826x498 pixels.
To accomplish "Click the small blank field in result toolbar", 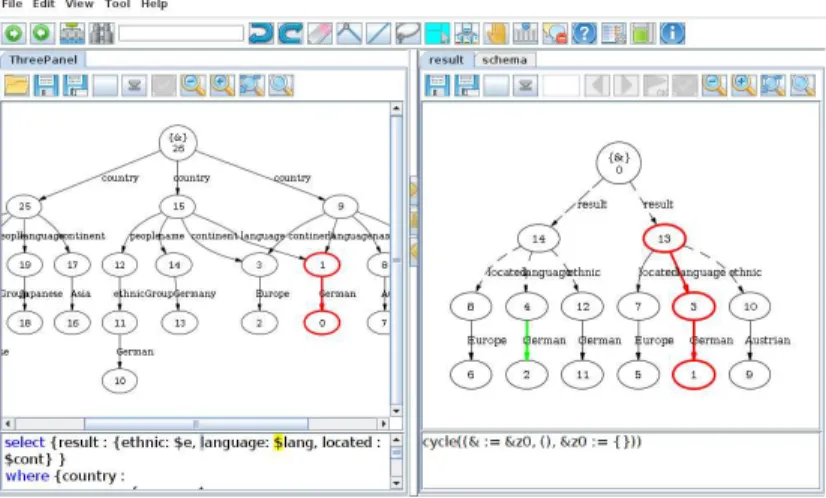I will click(562, 85).
